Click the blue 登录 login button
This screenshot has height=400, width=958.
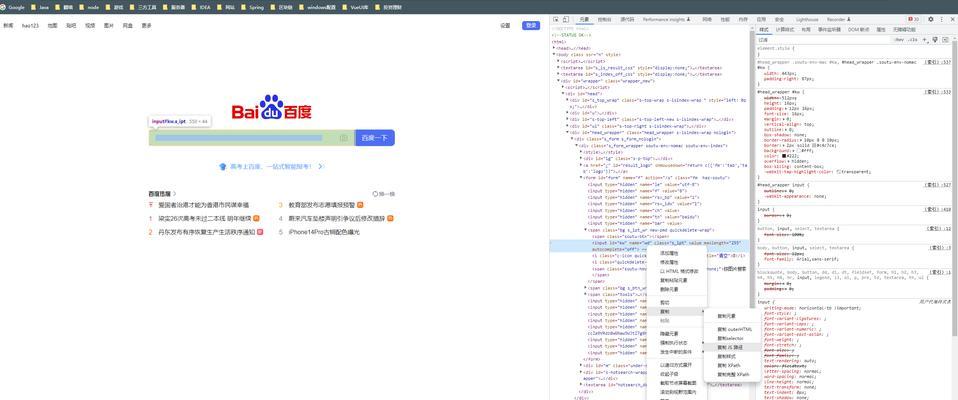[531, 26]
